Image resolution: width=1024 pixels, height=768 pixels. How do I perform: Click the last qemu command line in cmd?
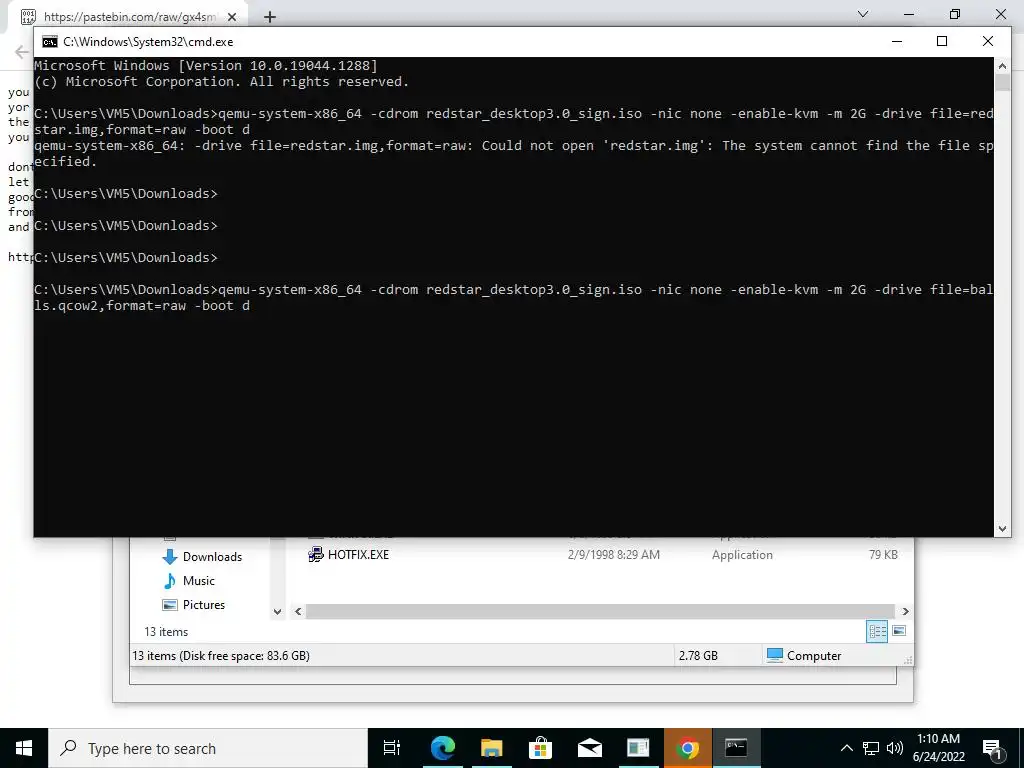pyautogui.click(x=513, y=297)
